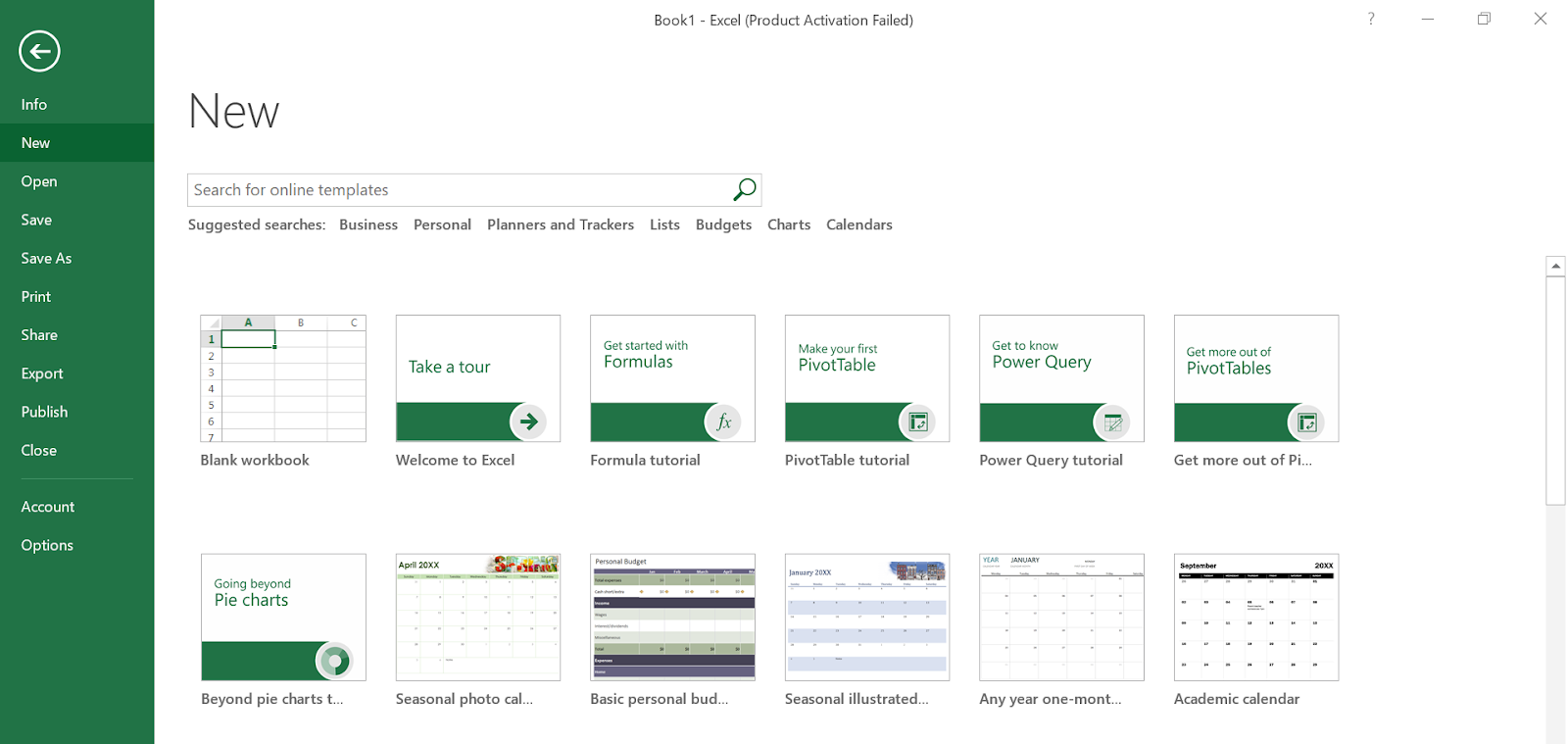Click the vertical scrollbar thumb
The image size is (1568, 744).
click(x=1555, y=390)
